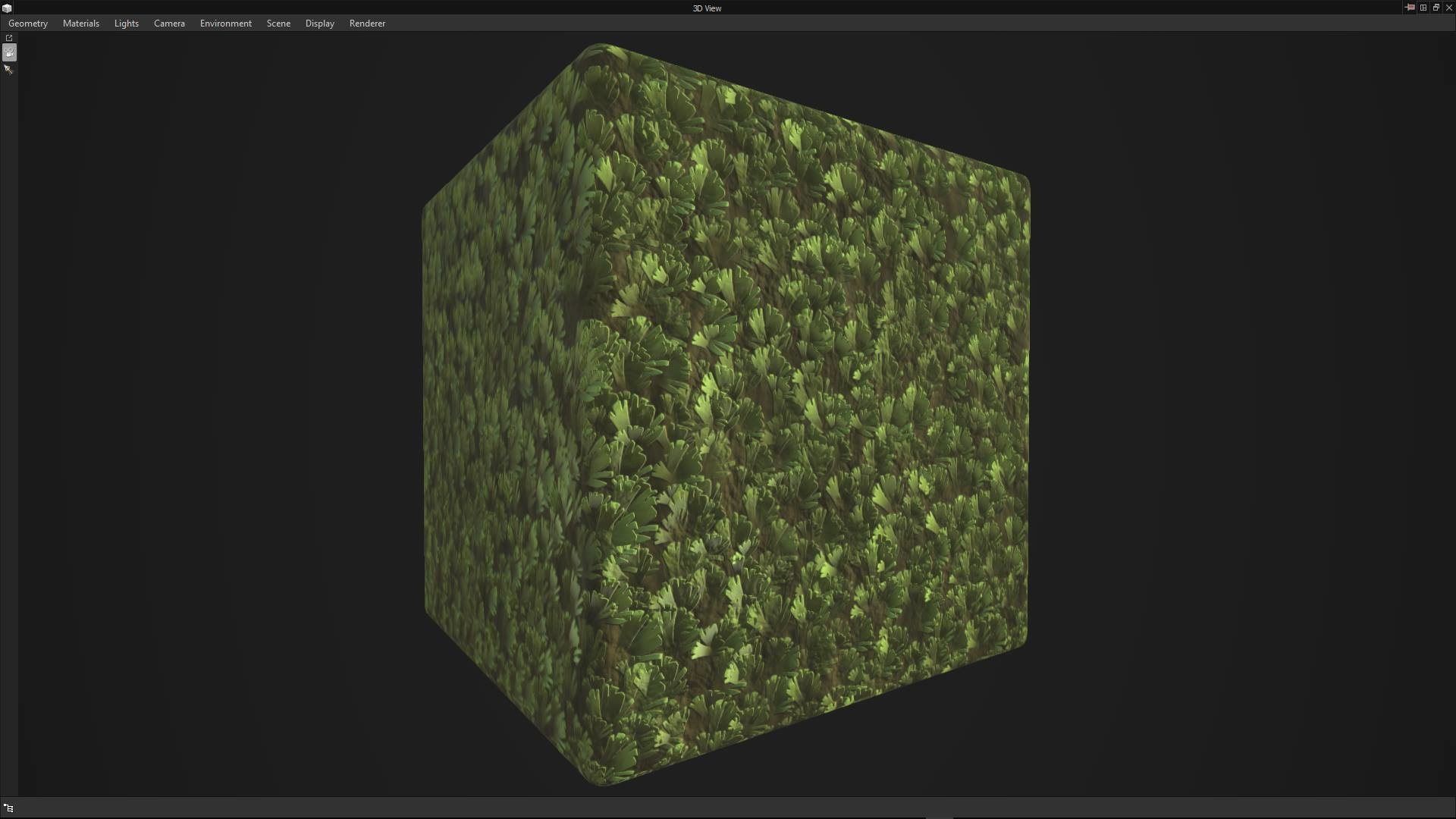Open the Geometry menu
This screenshot has height=819, width=1456.
point(28,24)
